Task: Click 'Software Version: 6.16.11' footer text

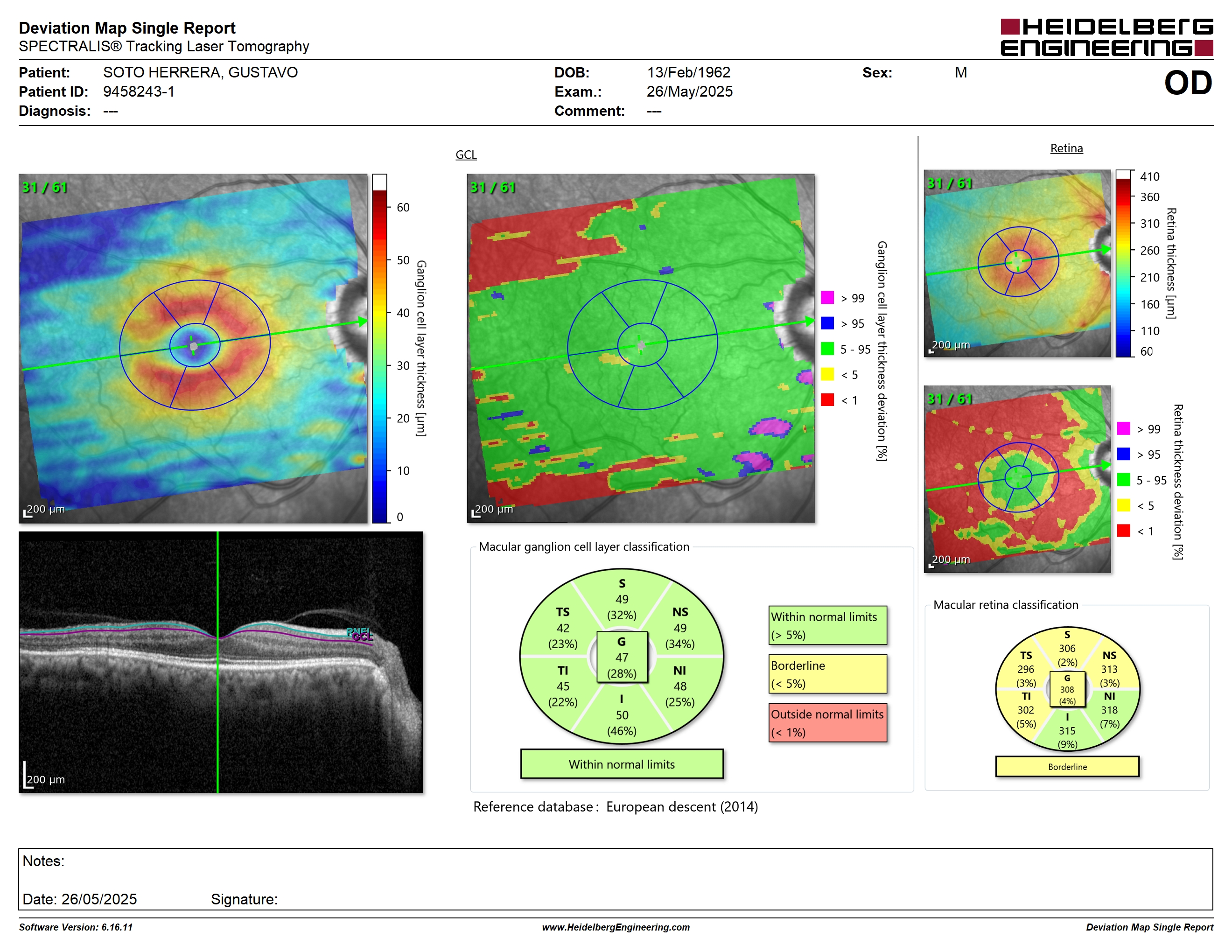Action: point(76,927)
